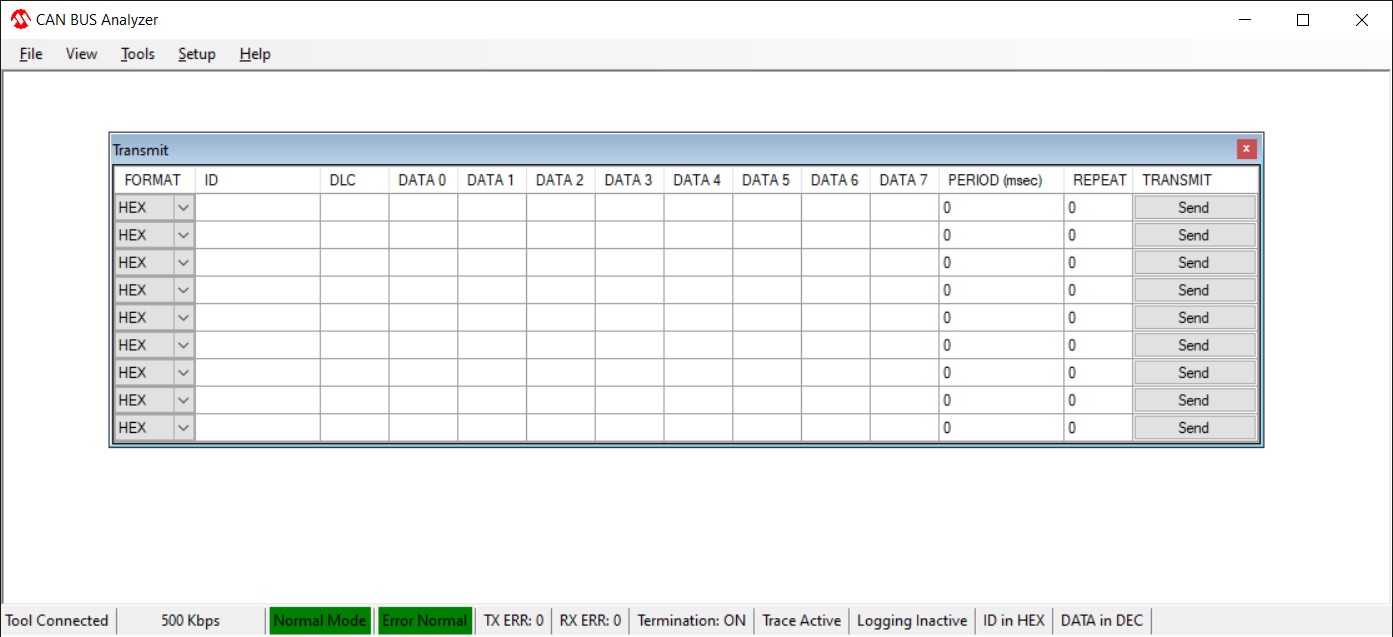Click the DATA 3 column header
Image resolution: width=1393 pixels, height=637 pixels.
629,180
